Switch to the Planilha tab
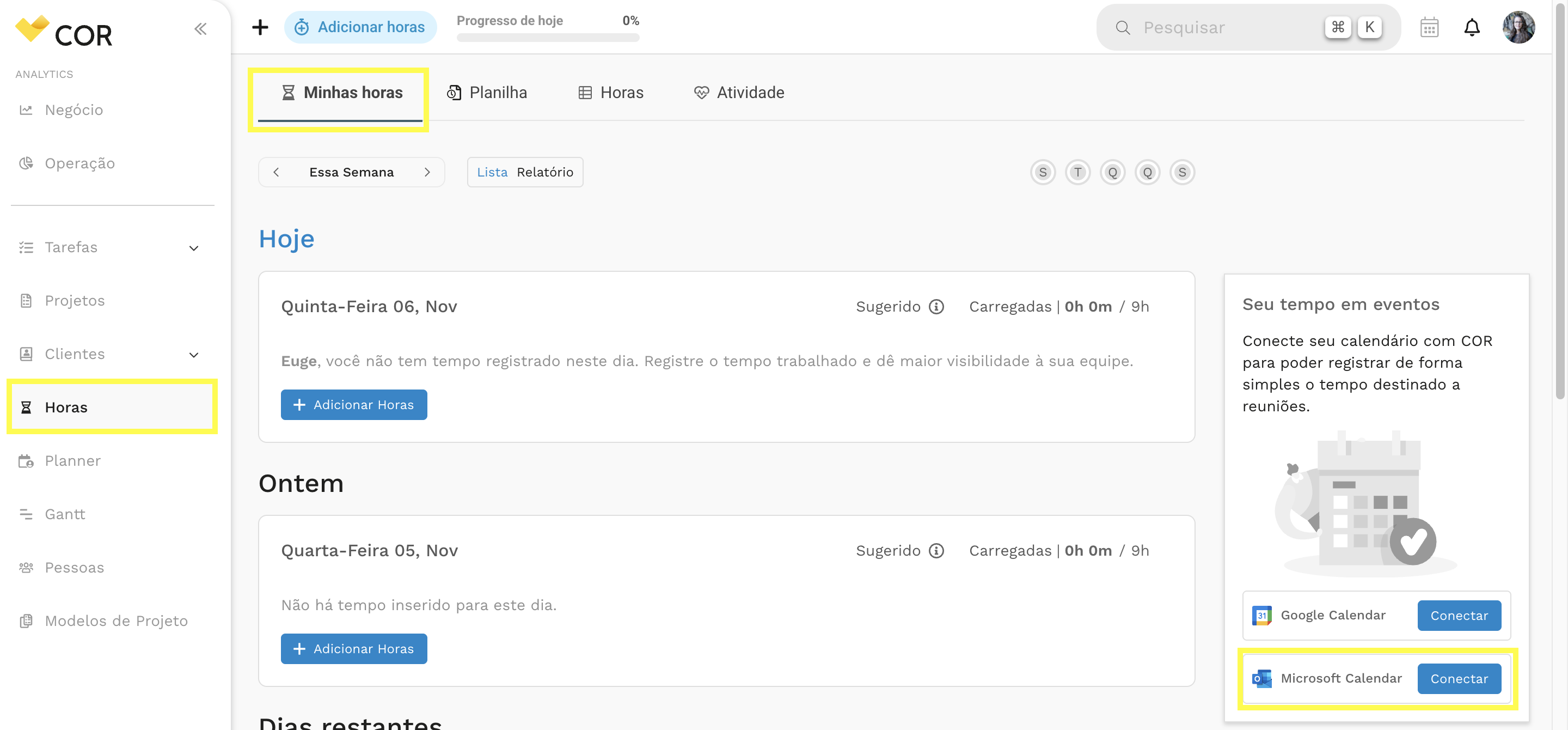This screenshot has height=730, width=1568. 487,93
